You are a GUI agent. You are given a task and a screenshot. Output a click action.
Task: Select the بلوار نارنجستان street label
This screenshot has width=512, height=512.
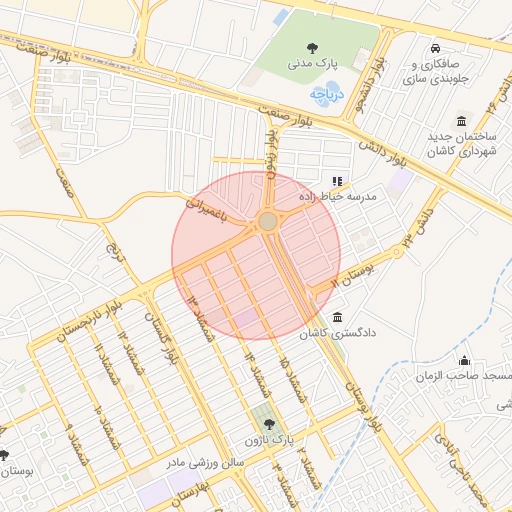(x=89, y=322)
